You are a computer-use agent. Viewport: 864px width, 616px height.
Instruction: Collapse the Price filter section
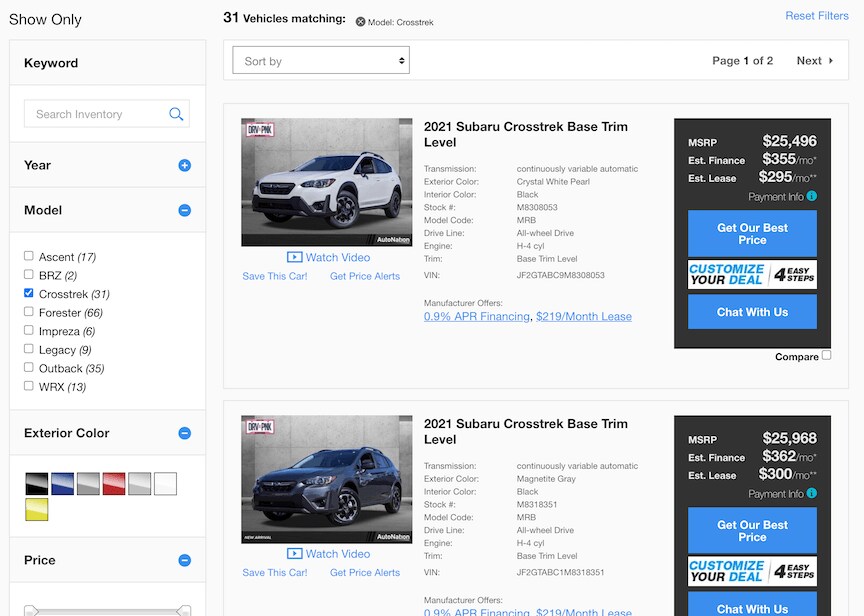185,560
